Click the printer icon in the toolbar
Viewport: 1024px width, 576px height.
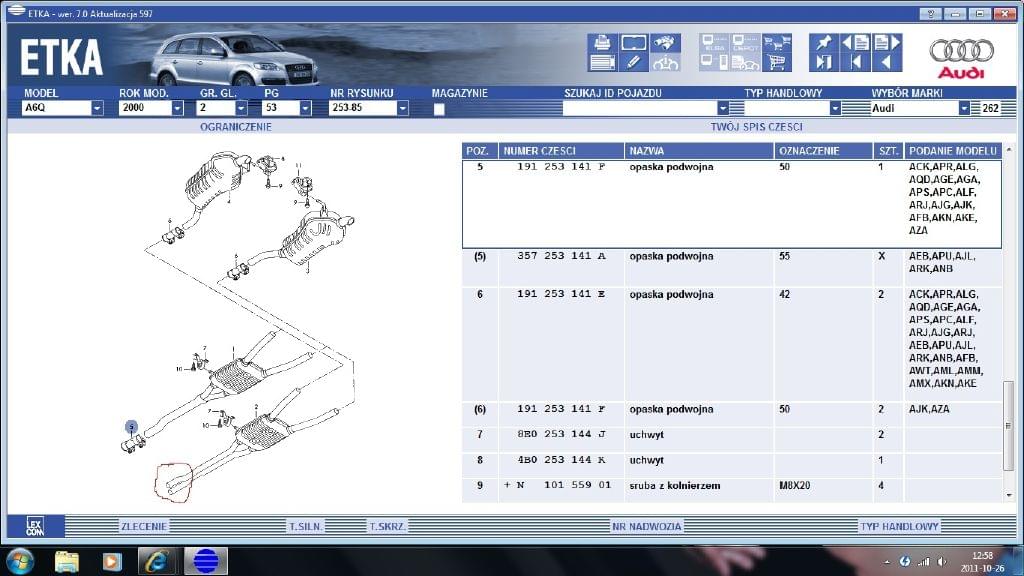[602, 43]
